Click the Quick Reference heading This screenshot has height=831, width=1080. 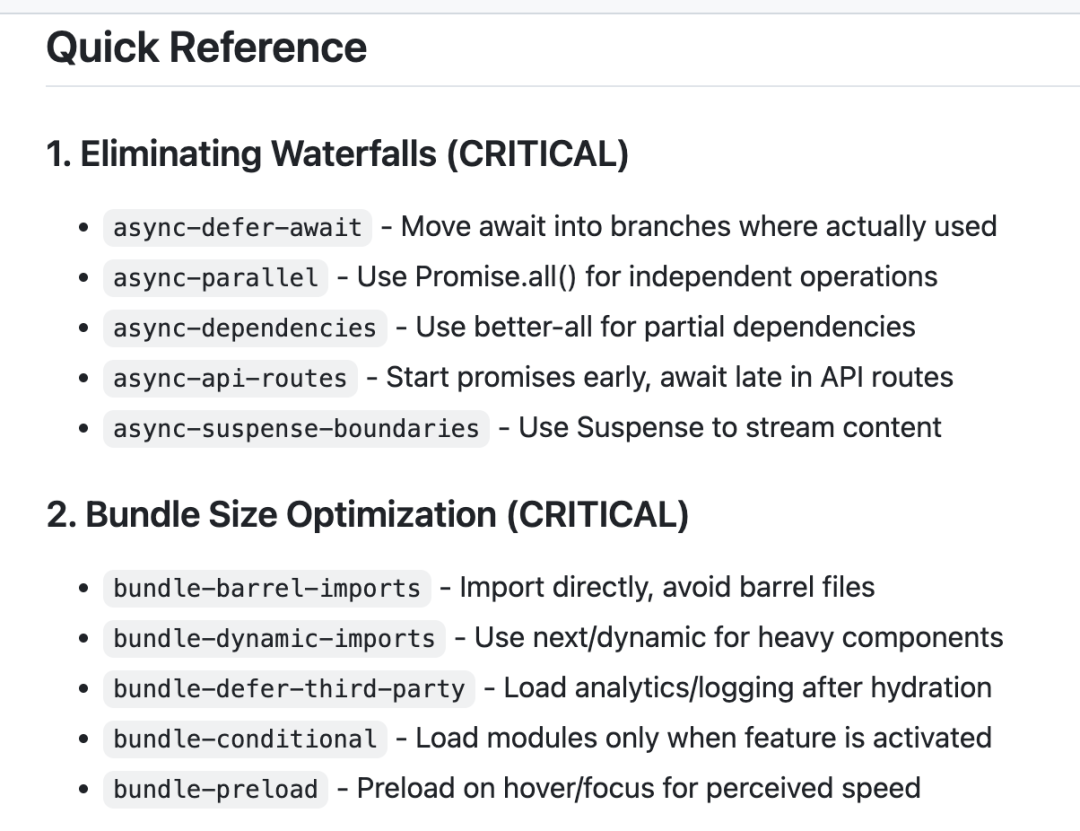(206, 48)
